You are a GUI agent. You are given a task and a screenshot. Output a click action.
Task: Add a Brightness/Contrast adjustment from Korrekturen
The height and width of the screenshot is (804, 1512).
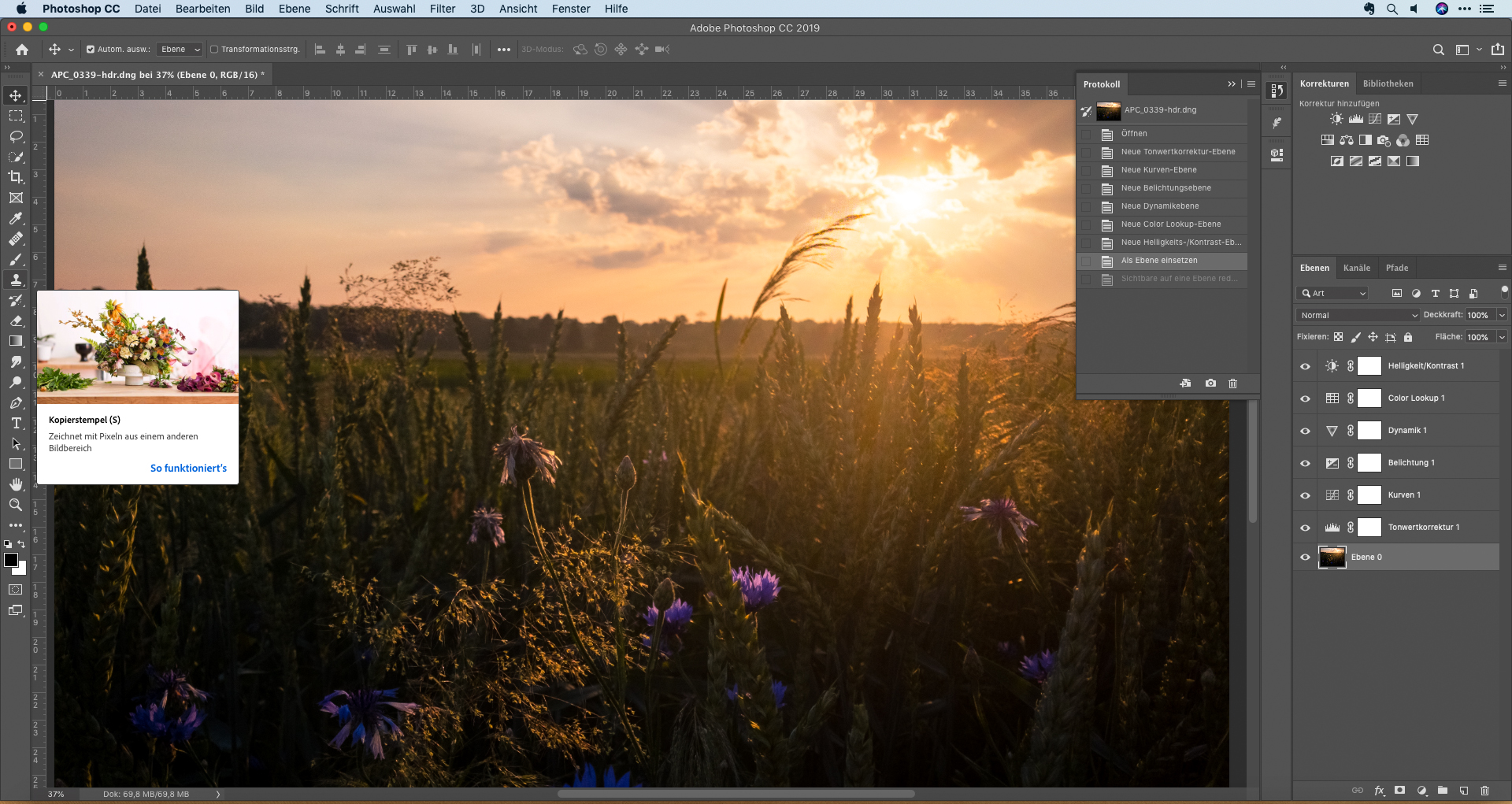click(x=1336, y=119)
